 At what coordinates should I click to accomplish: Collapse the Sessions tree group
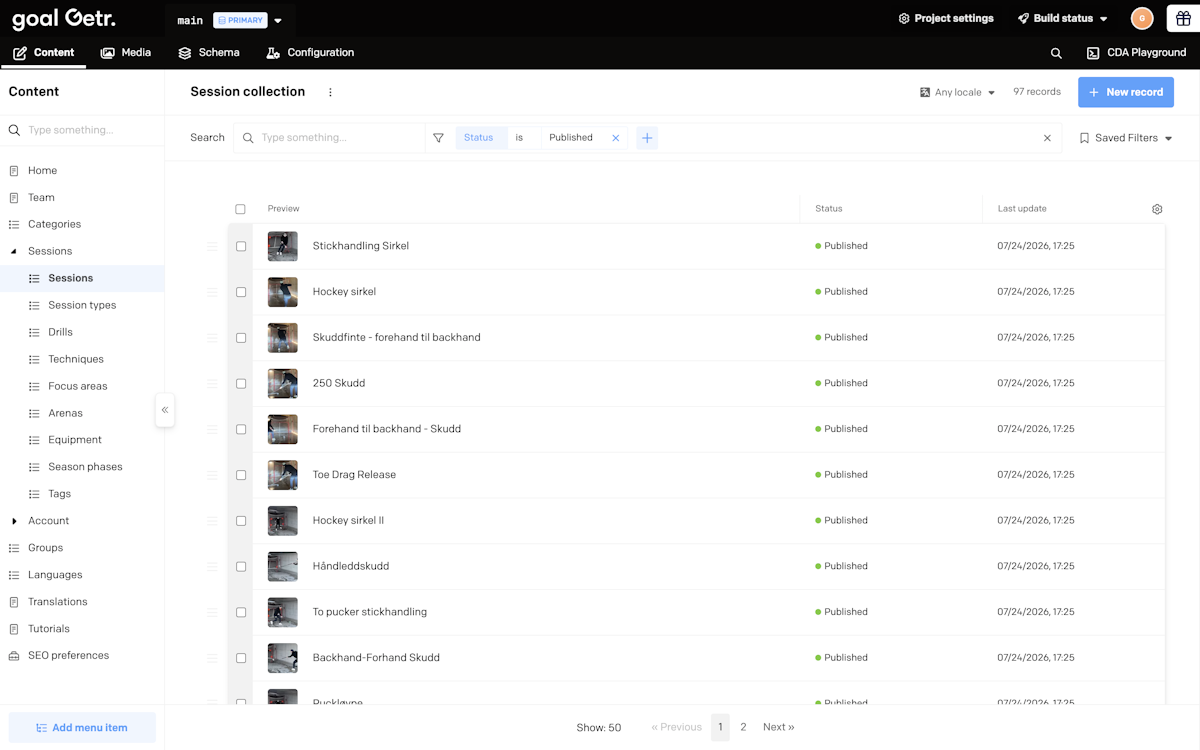[14, 252]
